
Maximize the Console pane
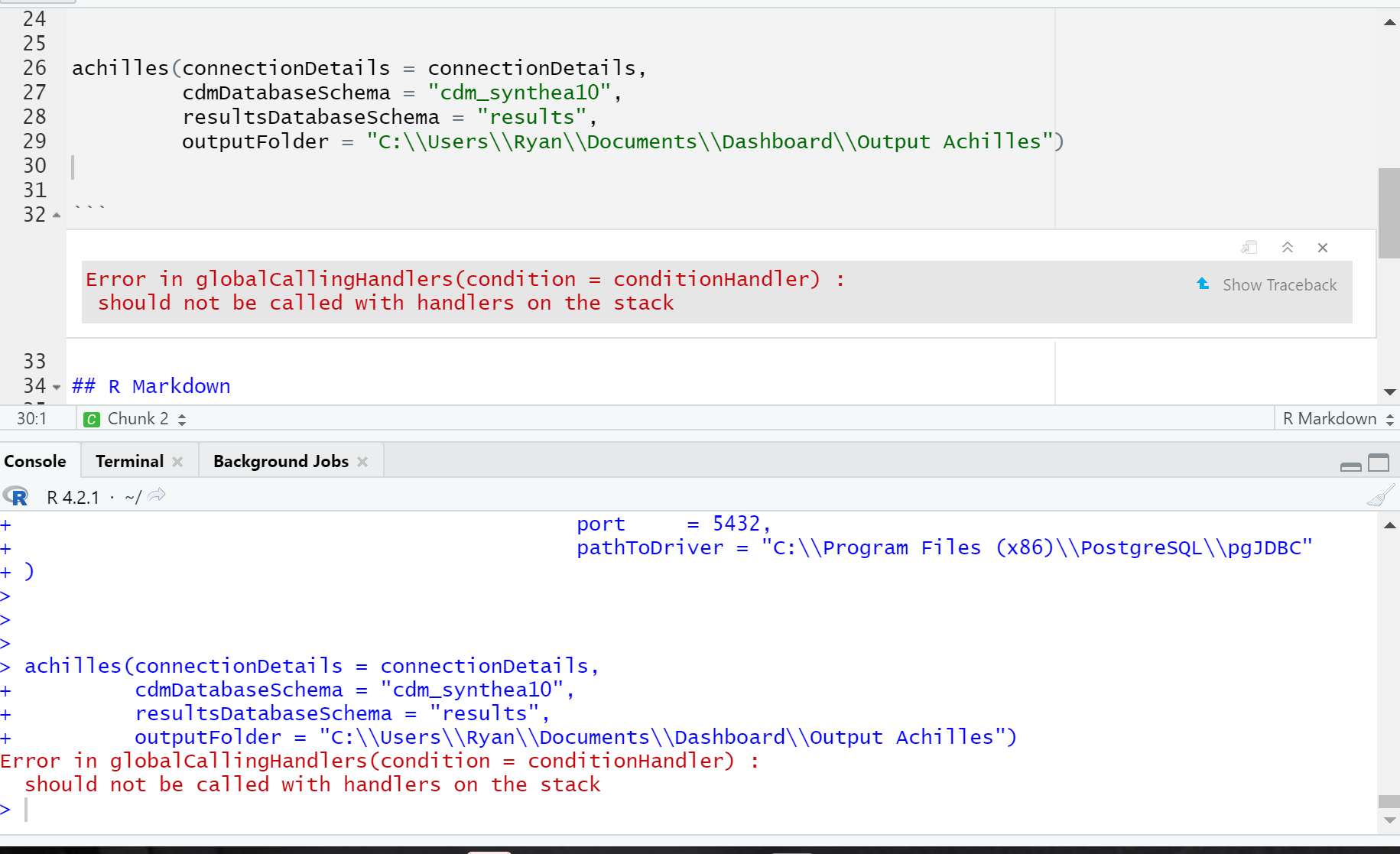click(x=1379, y=463)
